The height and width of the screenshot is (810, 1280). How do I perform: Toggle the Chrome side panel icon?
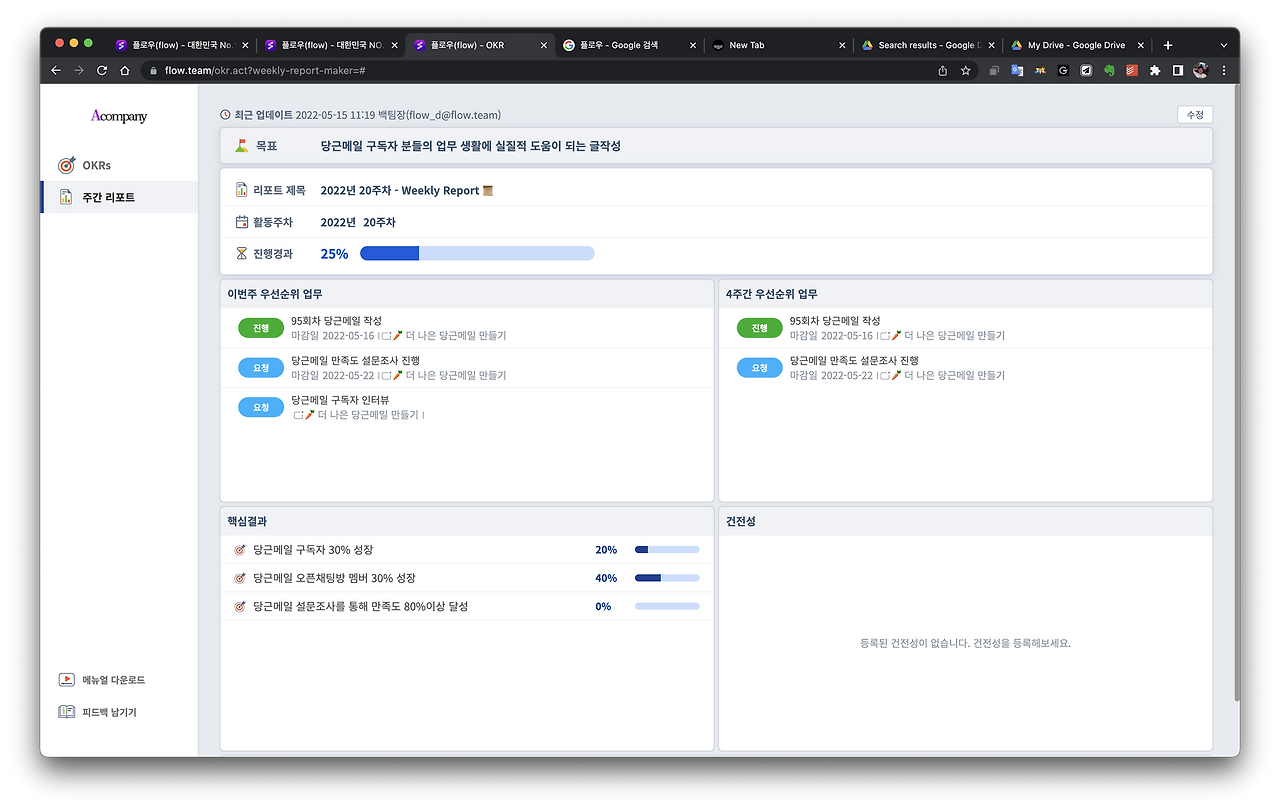tap(1178, 71)
